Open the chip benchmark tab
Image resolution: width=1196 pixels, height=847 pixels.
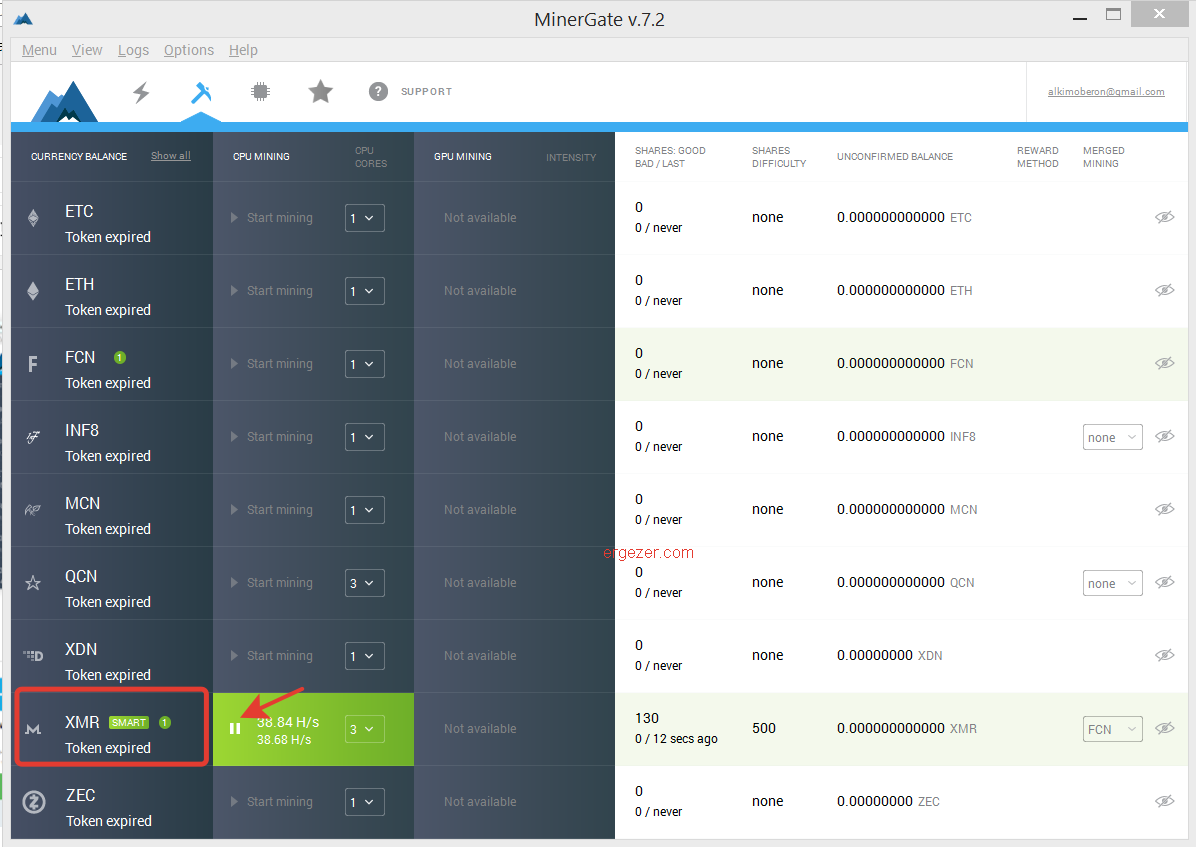click(260, 92)
